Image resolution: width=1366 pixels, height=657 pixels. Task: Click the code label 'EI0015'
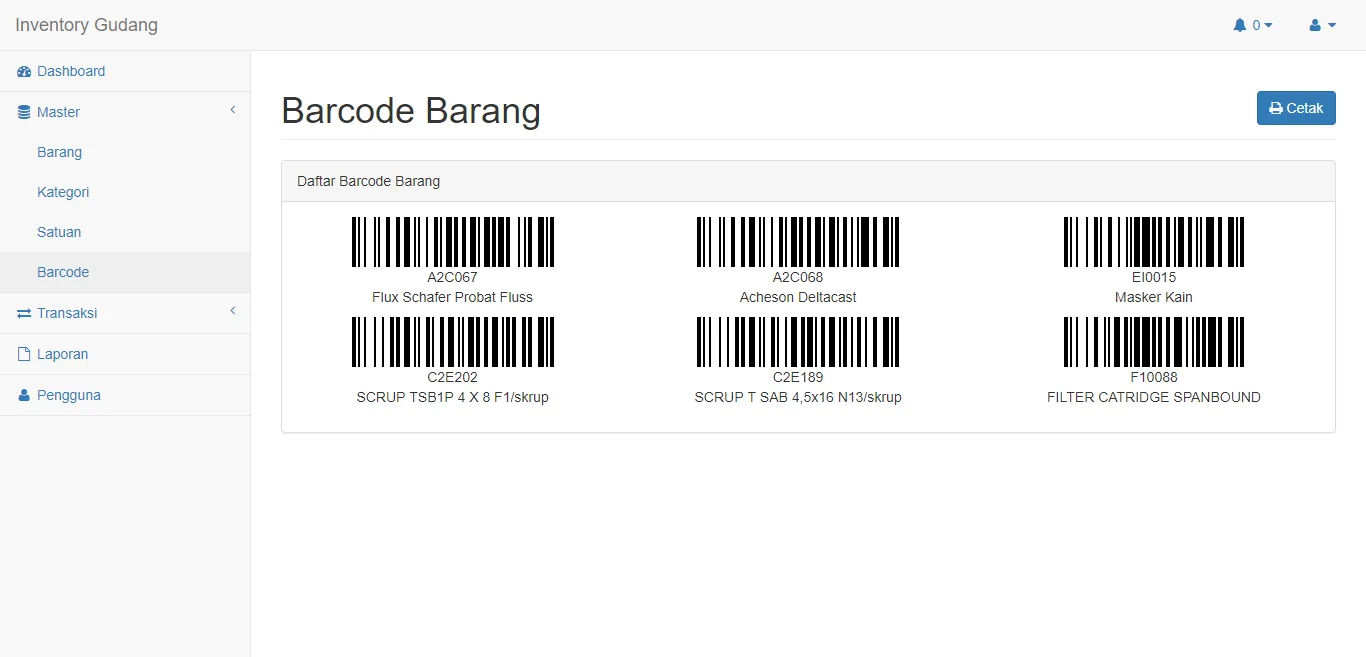click(1154, 278)
